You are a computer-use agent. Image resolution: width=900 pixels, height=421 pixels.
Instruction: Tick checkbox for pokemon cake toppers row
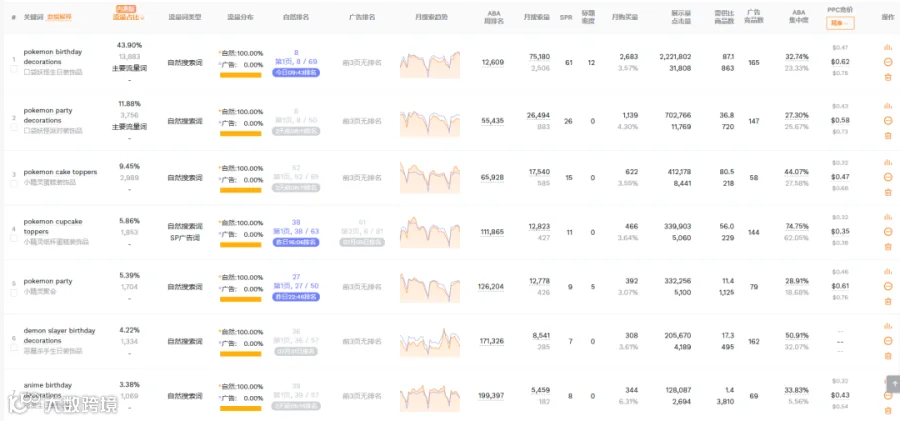14,184
